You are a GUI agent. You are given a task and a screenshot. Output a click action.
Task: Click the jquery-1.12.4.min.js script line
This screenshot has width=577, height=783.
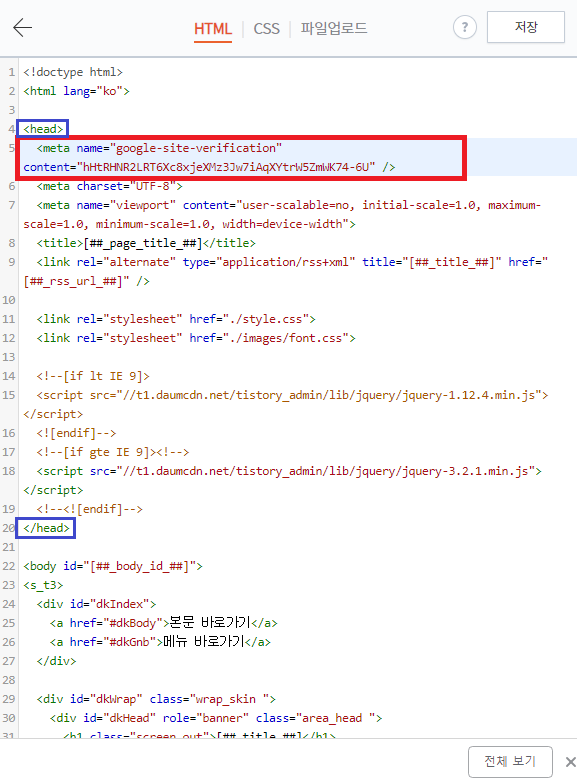[x=292, y=394]
